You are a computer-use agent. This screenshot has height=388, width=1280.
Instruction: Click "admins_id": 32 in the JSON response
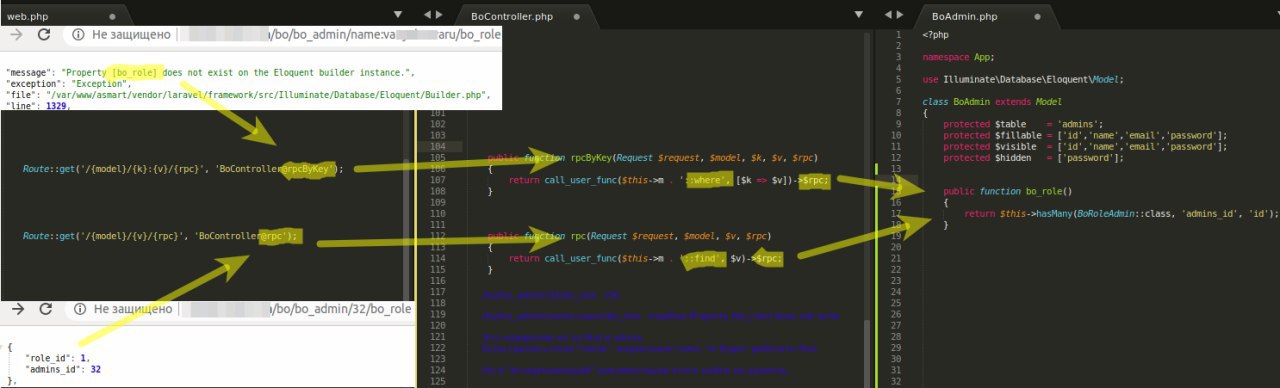(62, 369)
